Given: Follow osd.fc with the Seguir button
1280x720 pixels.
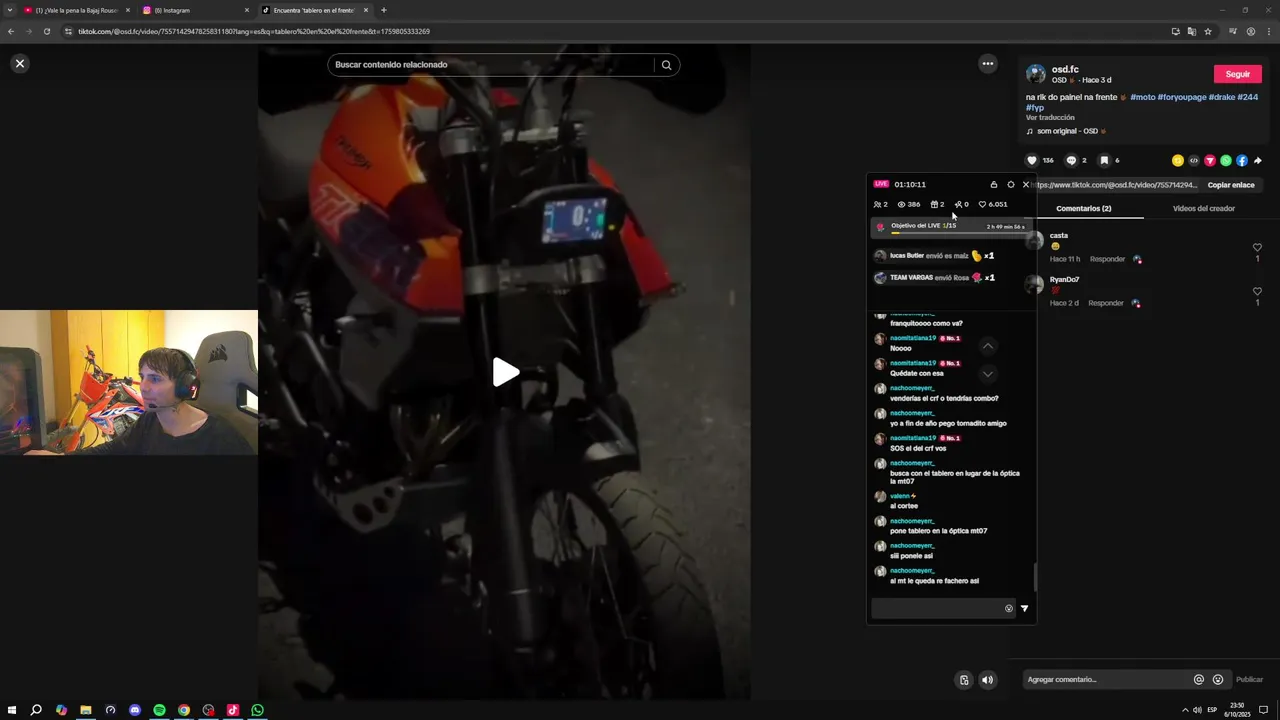Looking at the screenshot, I should [x=1237, y=74].
